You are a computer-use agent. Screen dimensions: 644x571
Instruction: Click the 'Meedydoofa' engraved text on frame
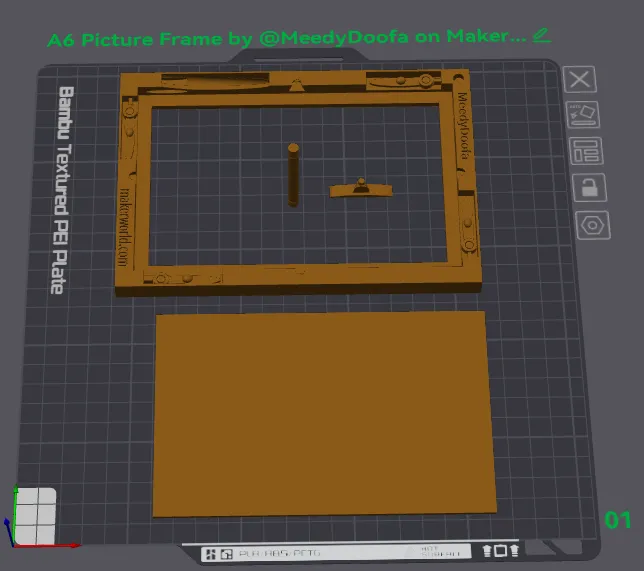pos(463,125)
